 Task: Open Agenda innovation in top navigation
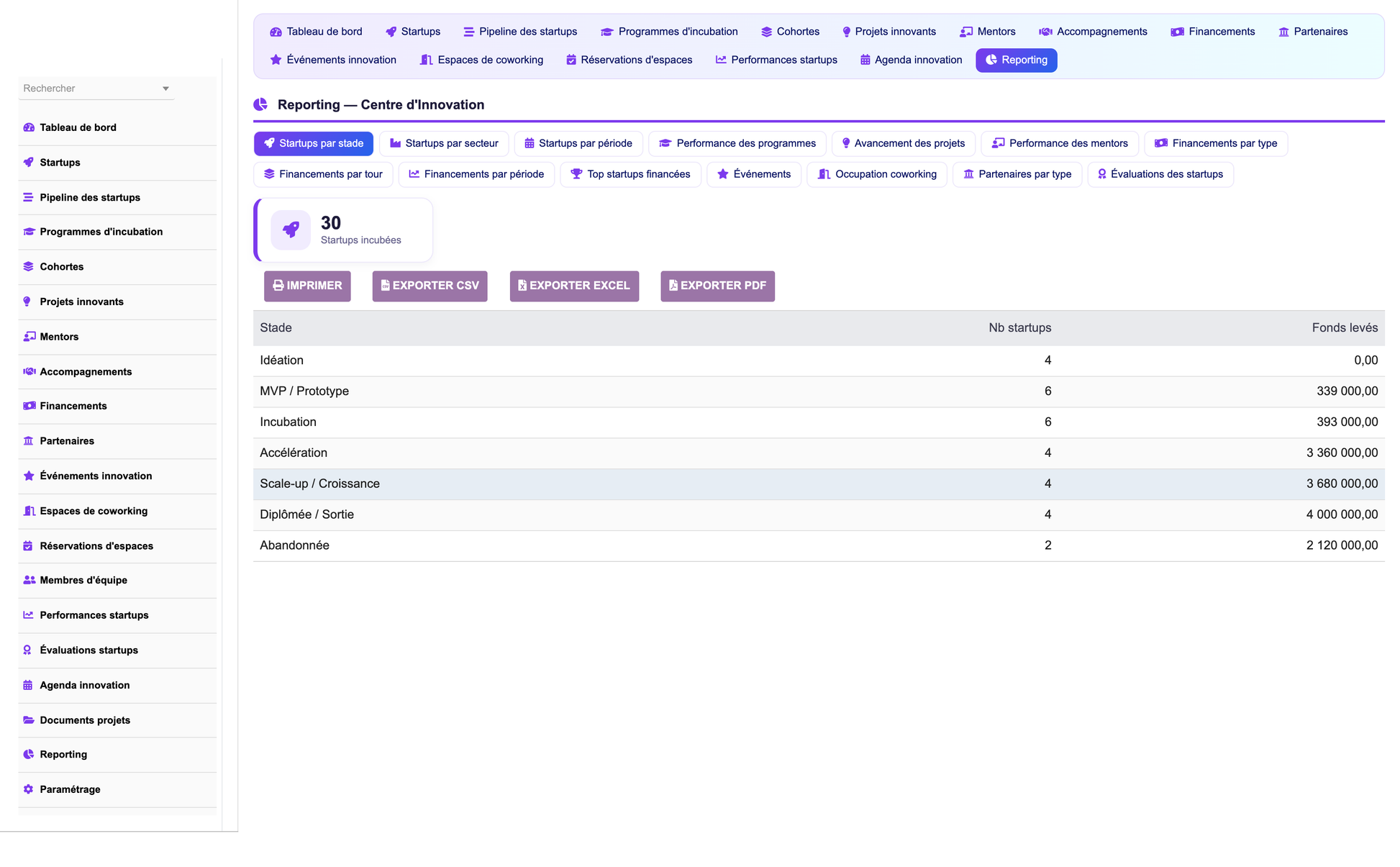coord(911,60)
